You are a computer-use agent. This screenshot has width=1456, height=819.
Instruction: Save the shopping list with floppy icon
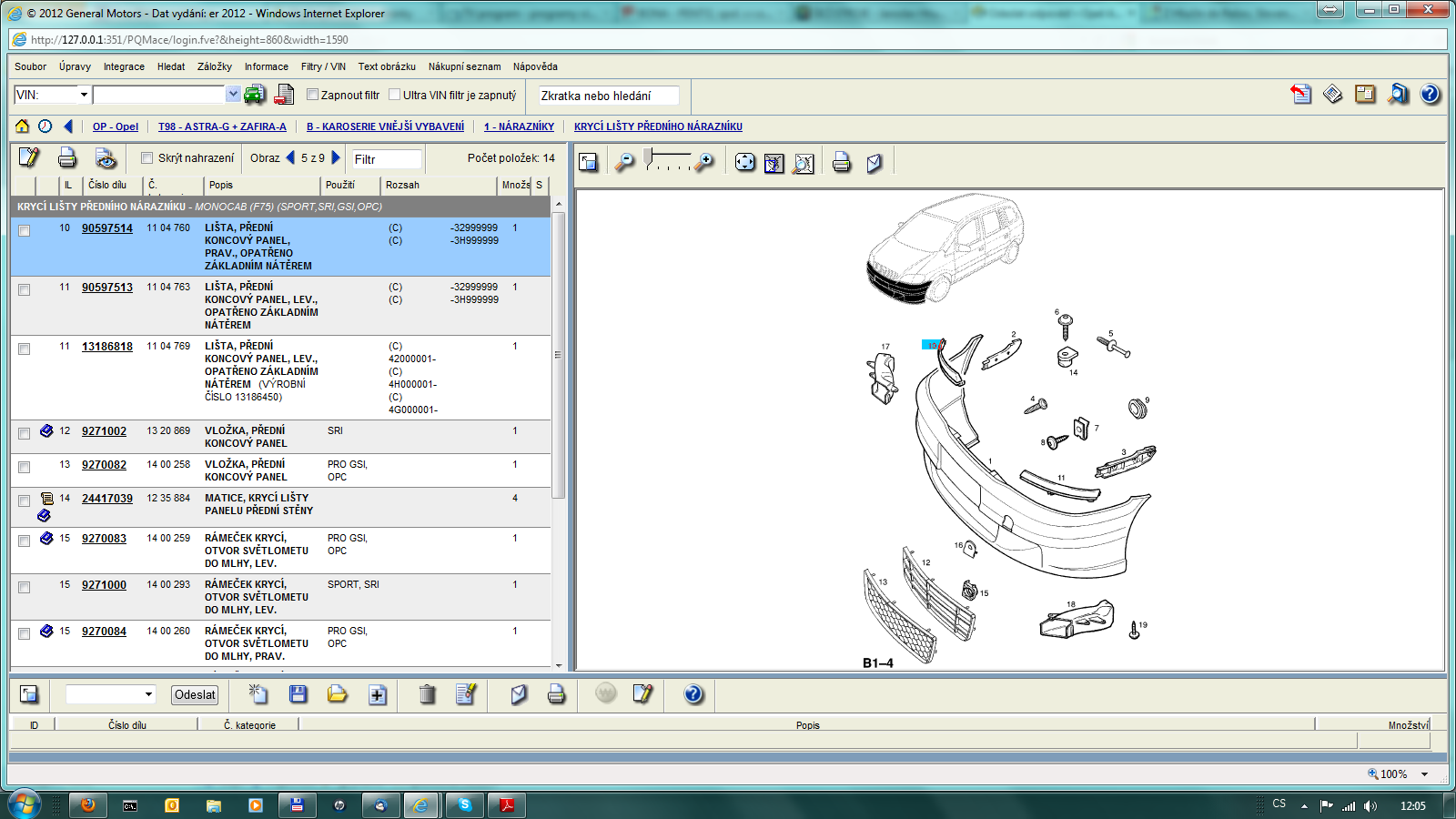[298, 694]
